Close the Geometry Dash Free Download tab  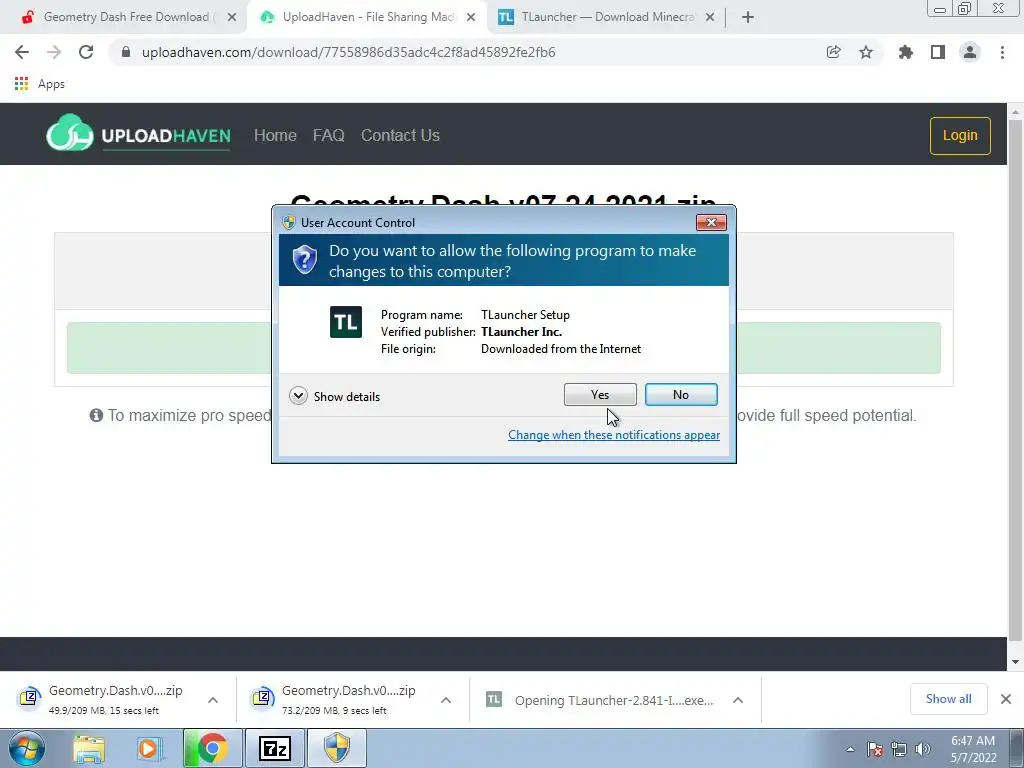point(232,18)
